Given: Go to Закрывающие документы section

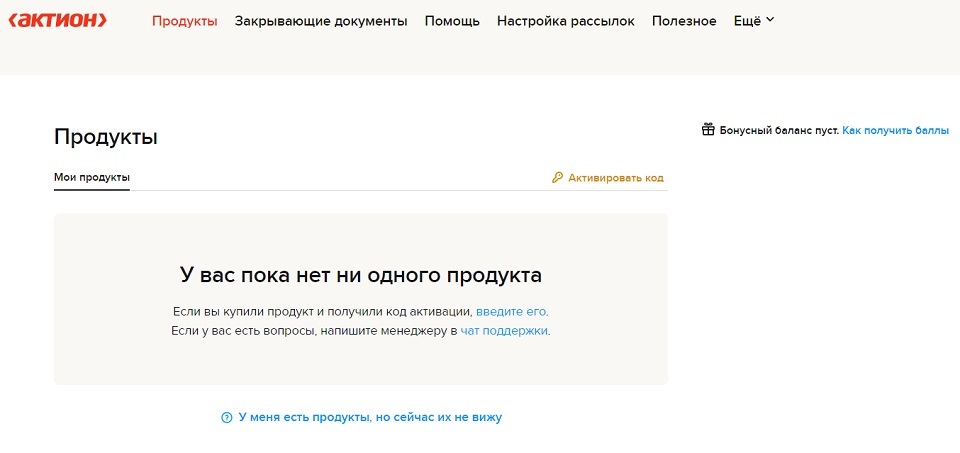Looking at the screenshot, I should pyautogui.click(x=321, y=21).
